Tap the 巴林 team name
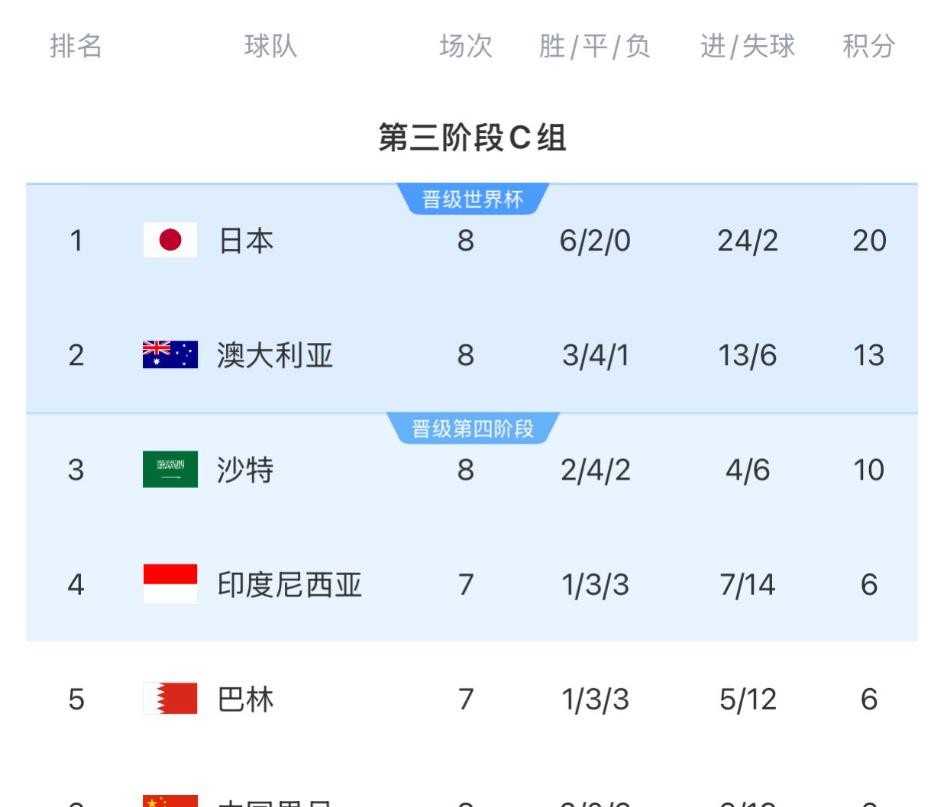The height and width of the screenshot is (807, 943). coord(246,698)
